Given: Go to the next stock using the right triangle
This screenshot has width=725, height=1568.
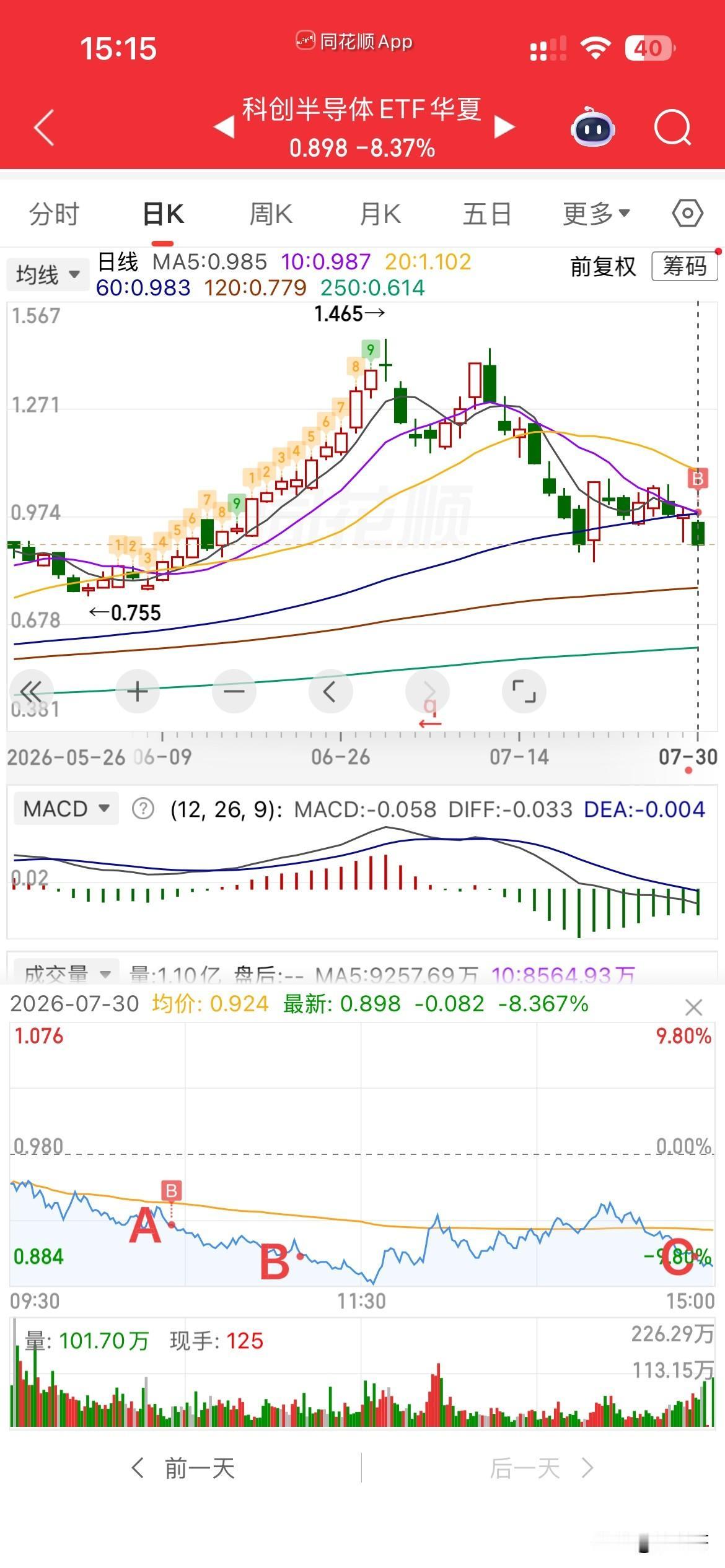Looking at the screenshot, I should coord(504,128).
